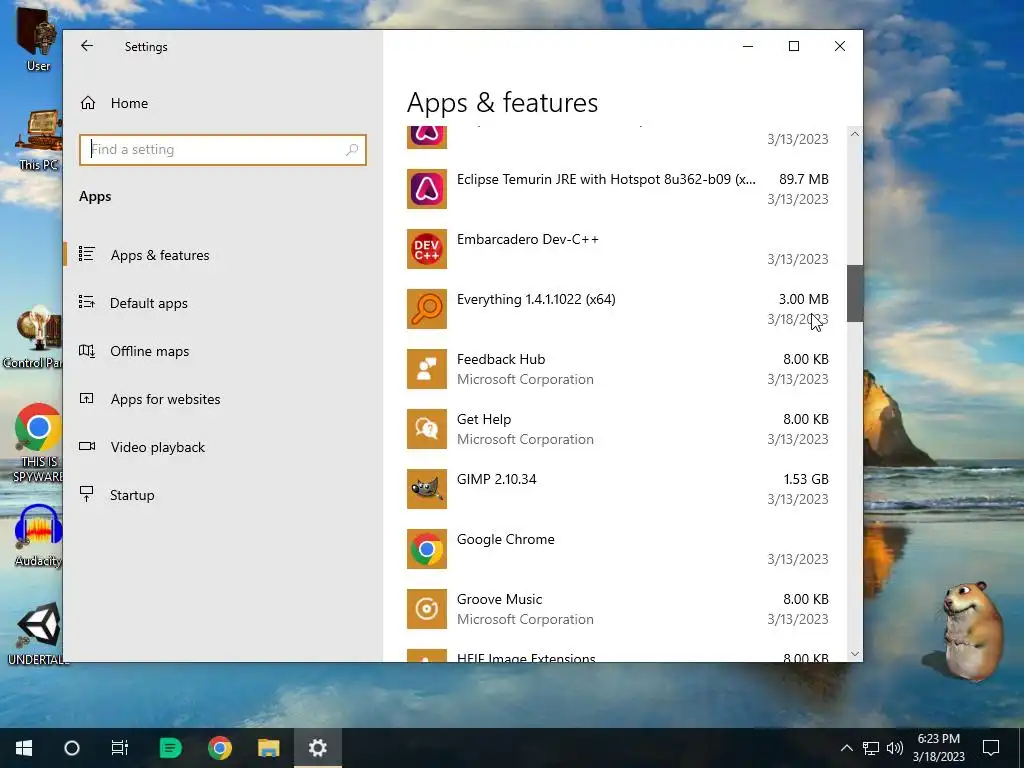This screenshot has height=768, width=1024.
Task: Select the Get Help entry
Action: point(617,429)
